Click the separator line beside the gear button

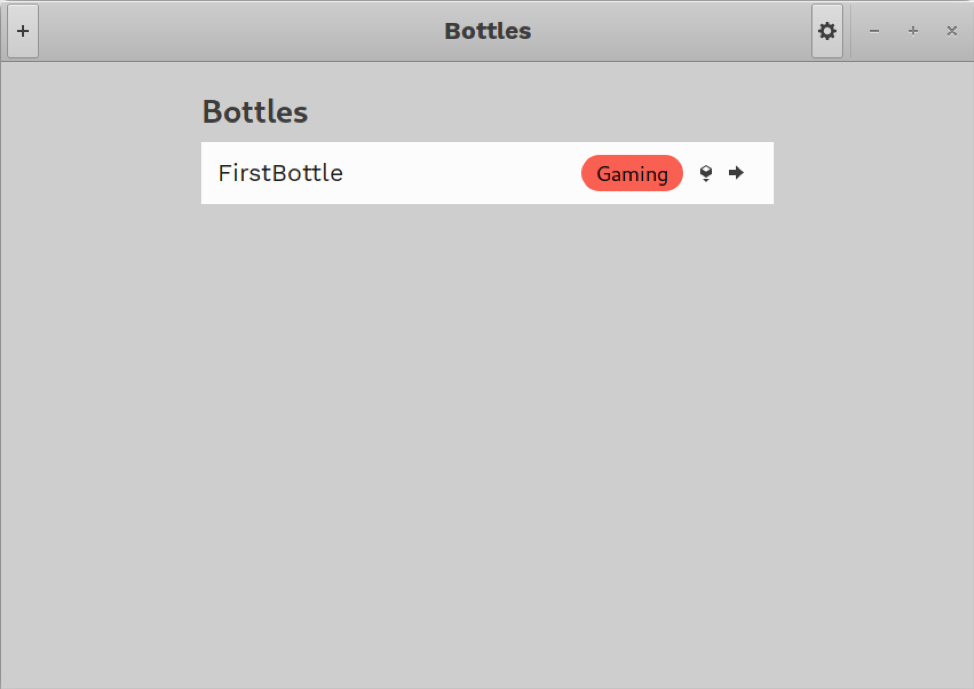pyautogui.click(x=850, y=31)
